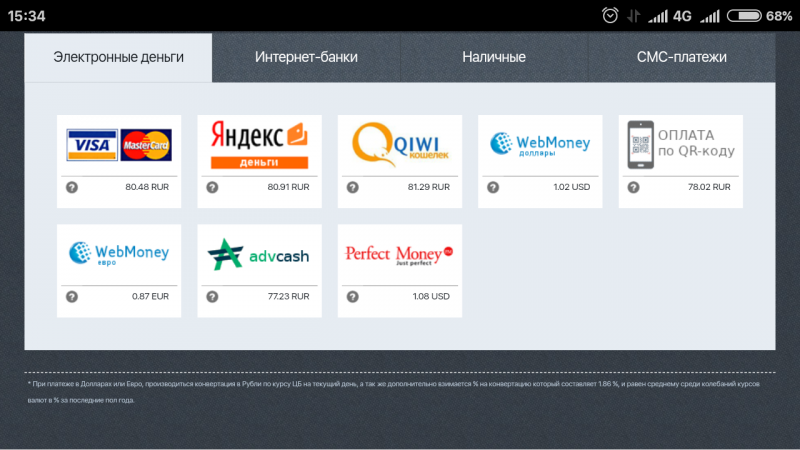Tap the 68% battery percentage

click(779, 16)
